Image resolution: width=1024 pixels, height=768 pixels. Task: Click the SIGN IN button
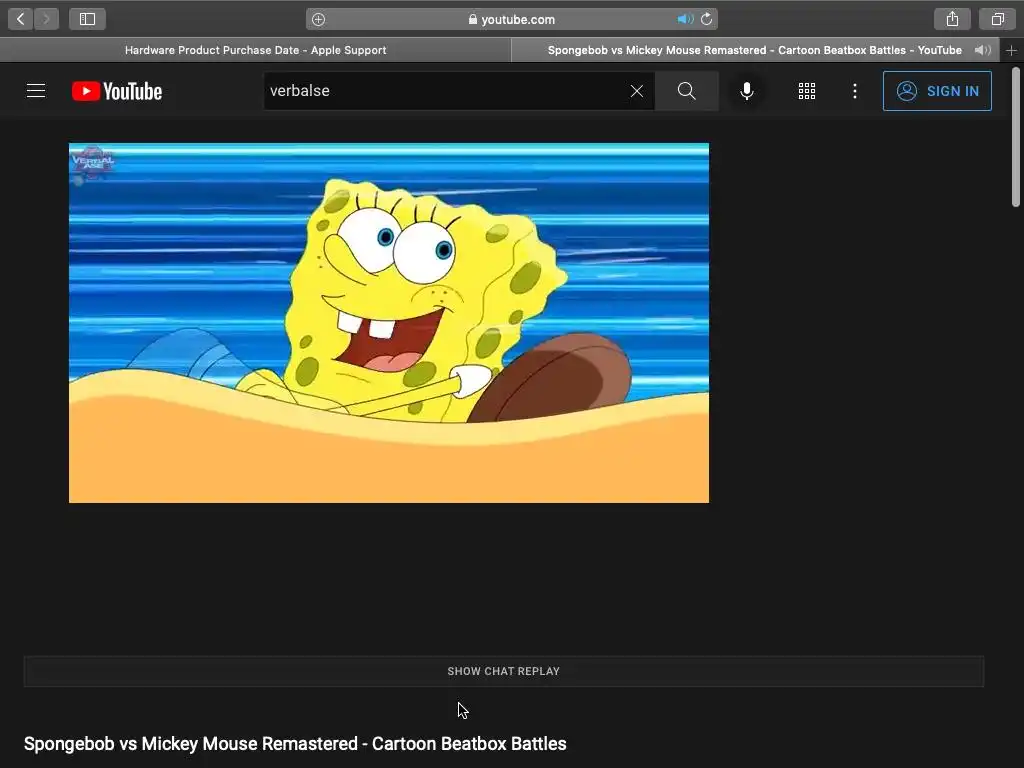[937, 91]
